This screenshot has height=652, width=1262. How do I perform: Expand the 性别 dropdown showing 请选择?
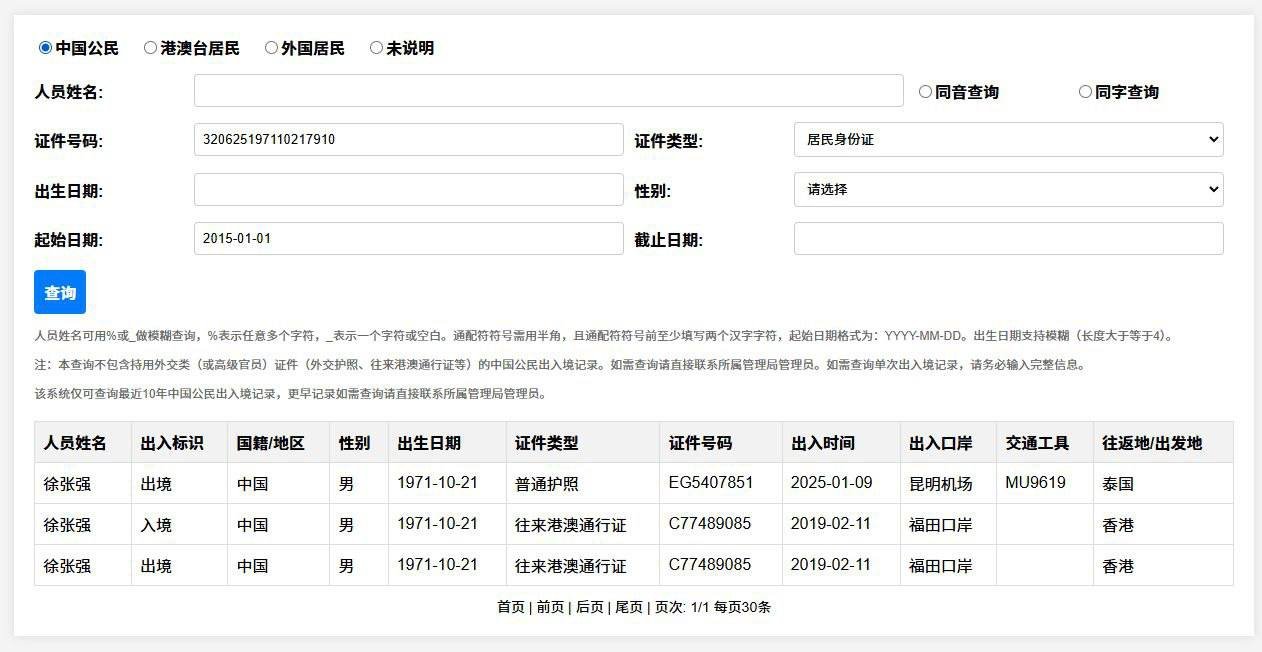(1008, 189)
